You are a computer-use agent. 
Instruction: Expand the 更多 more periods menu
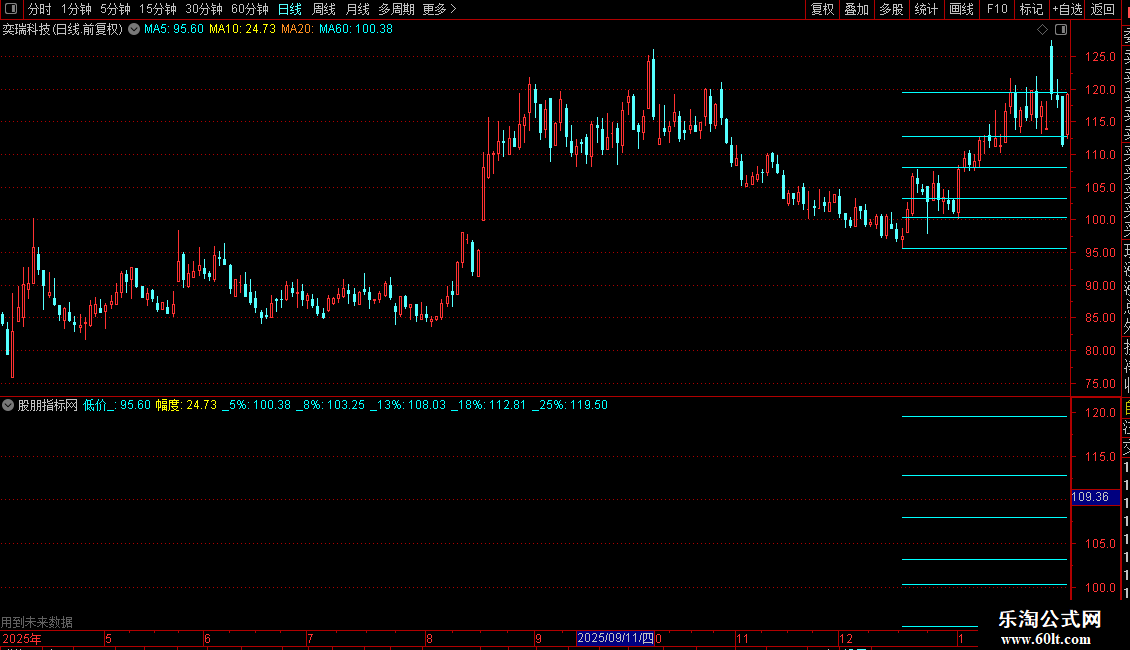pyautogui.click(x=440, y=9)
